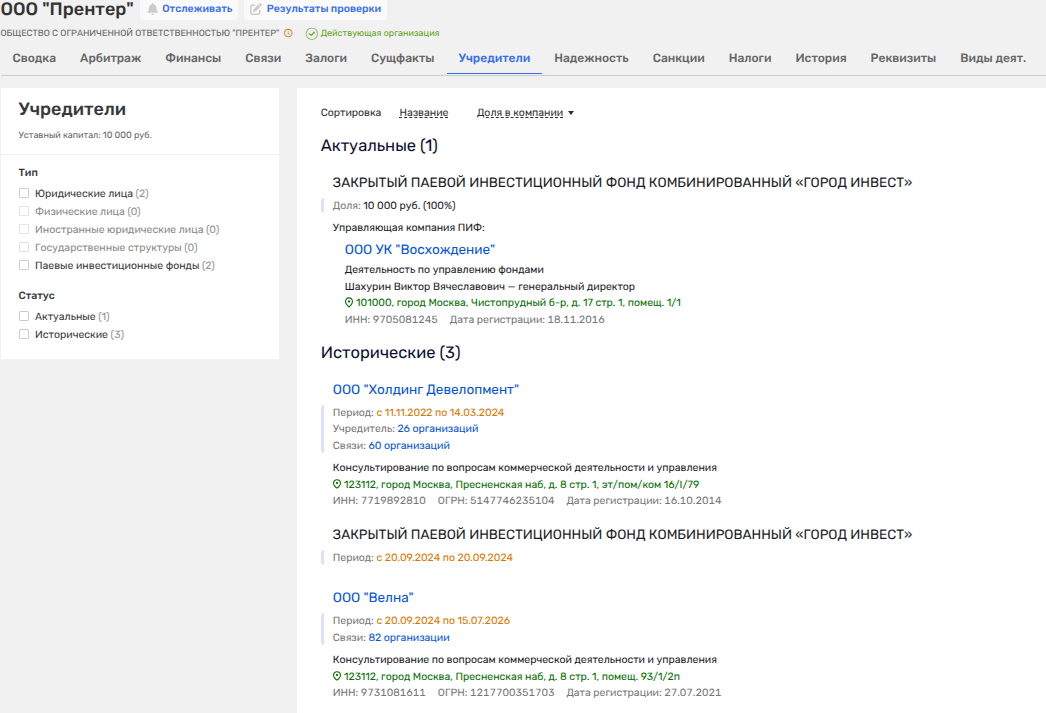Switch to the Связи tab

(x=263, y=58)
